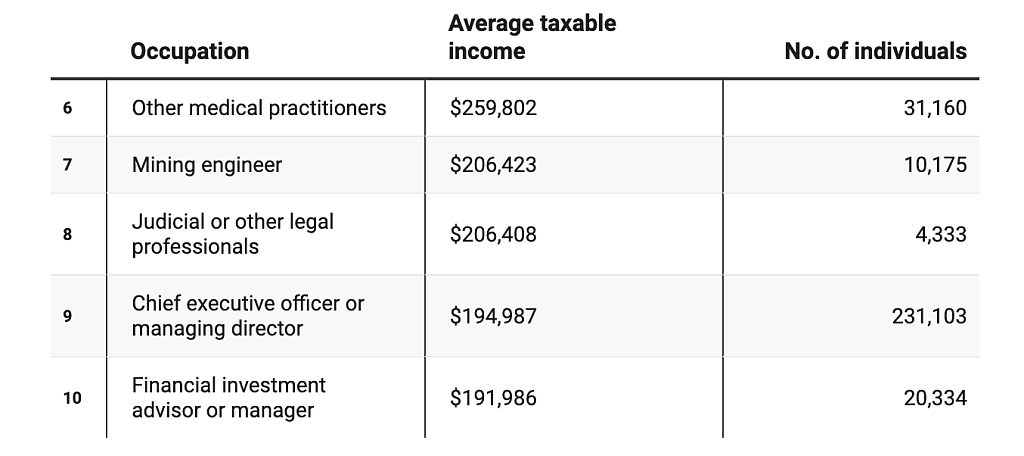Click the 10,175 individuals value
Image resolution: width=1024 pixels, height=456 pixels.
click(935, 165)
